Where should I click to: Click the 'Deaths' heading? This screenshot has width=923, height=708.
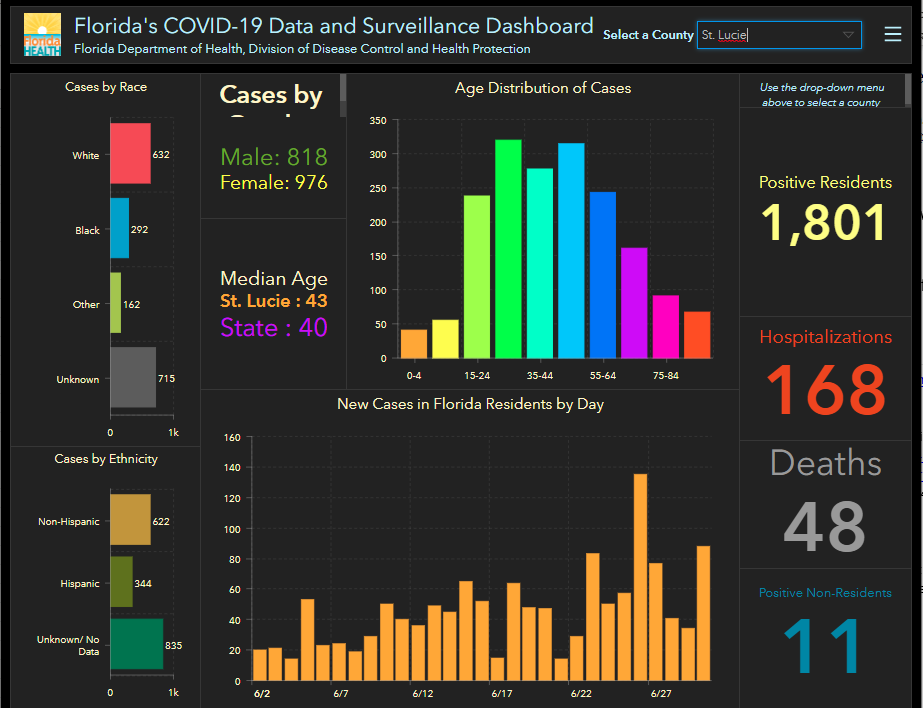pyautogui.click(x=826, y=463)
